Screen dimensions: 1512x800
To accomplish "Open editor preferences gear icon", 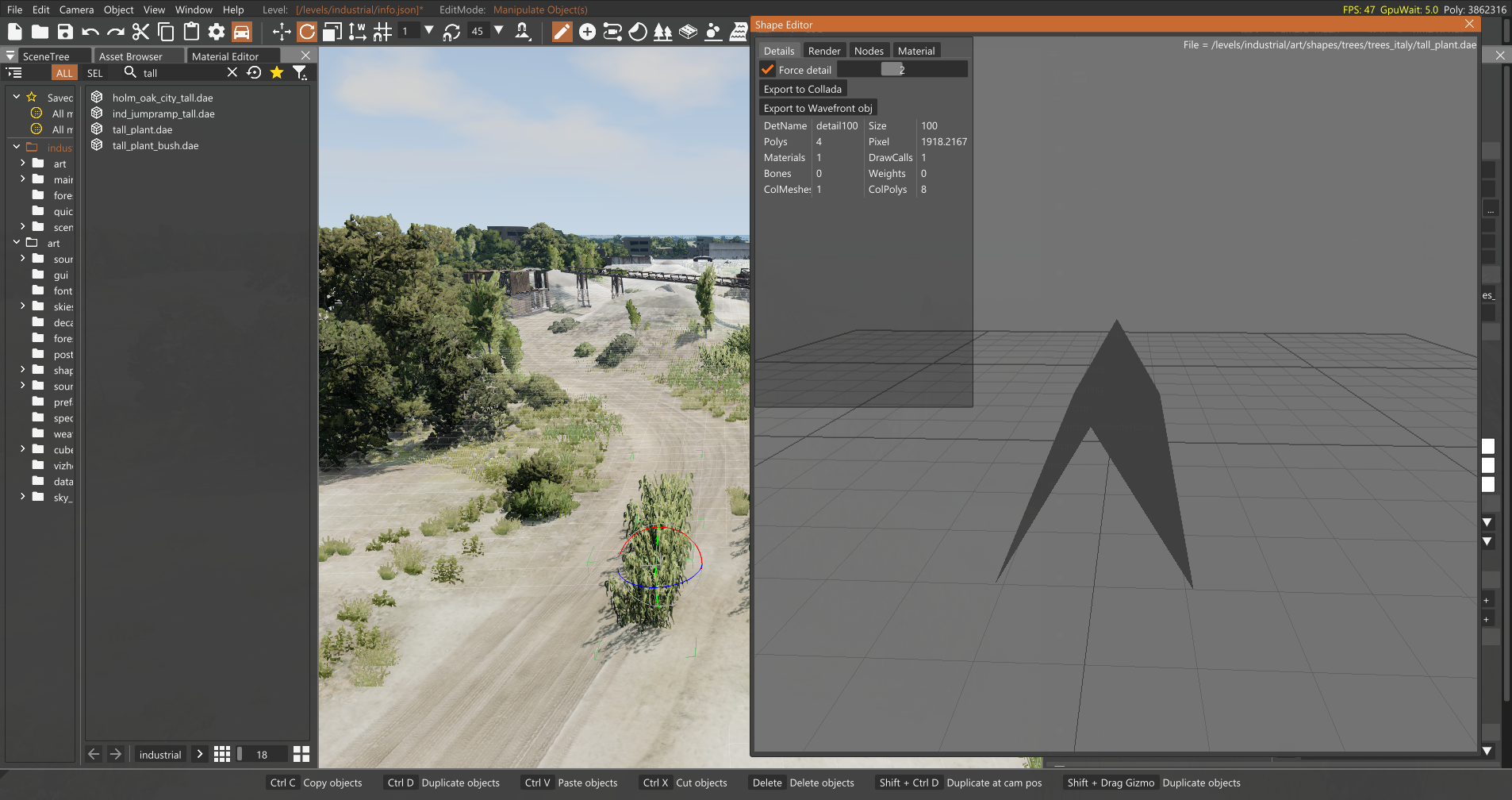I will click(217, 32).
